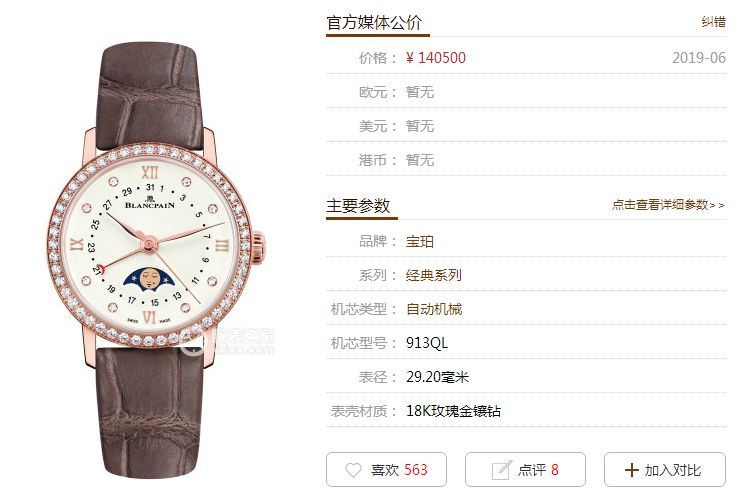This screenshot has width=748, height=499.
Task: Open brand link 宝珀
Action: 420,241
